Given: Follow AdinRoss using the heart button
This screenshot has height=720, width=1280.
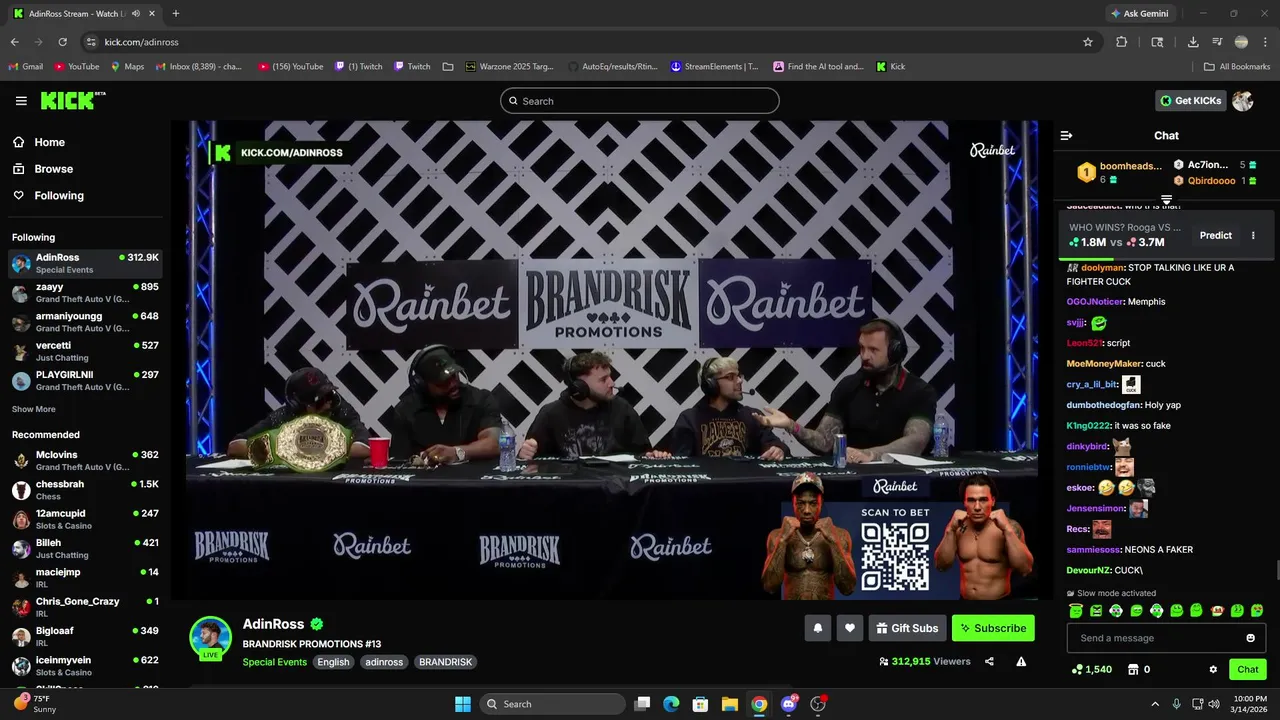Looking at the screenshot, I should click(x=850, y=628).
